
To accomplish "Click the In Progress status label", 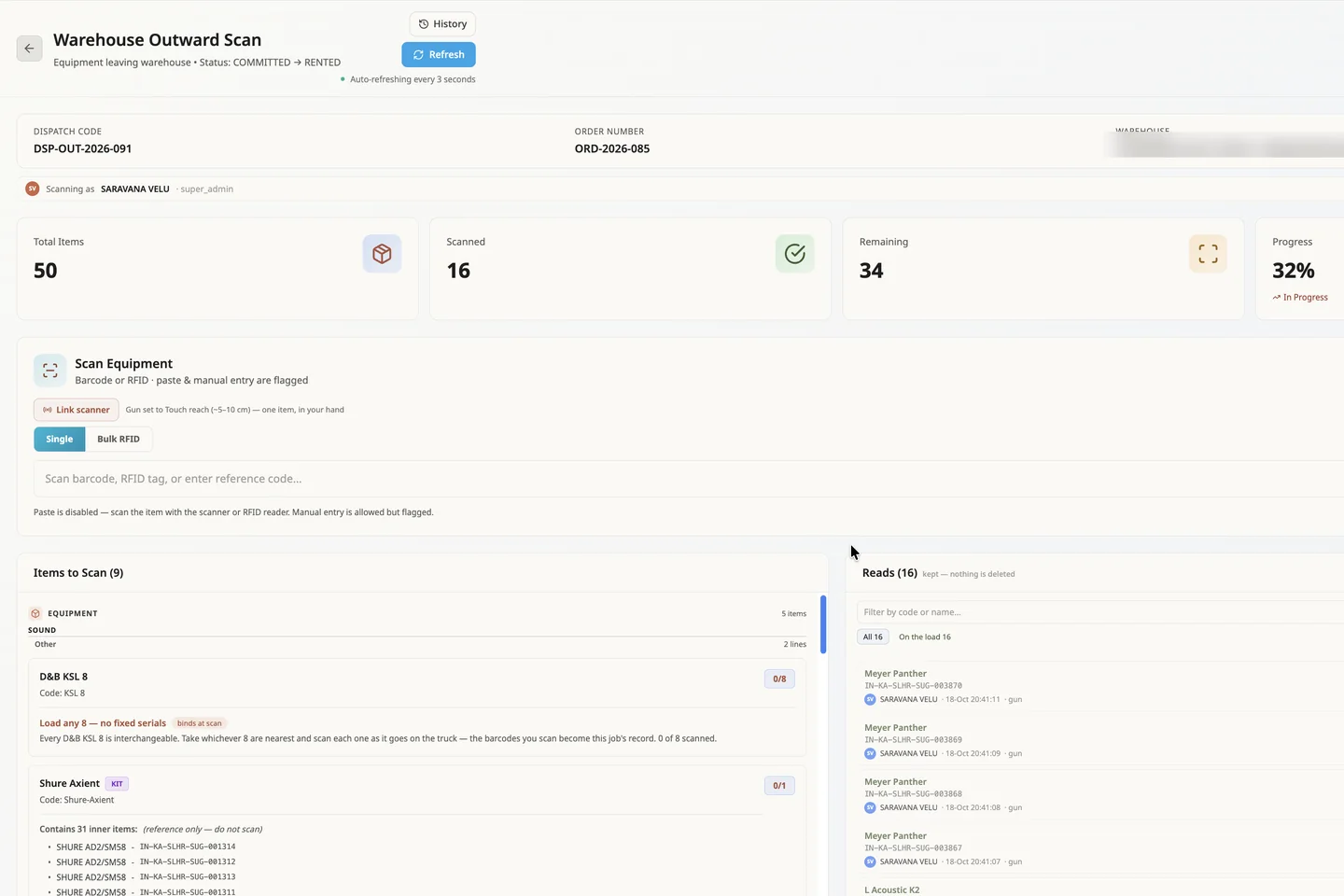I will [1306, 298].
